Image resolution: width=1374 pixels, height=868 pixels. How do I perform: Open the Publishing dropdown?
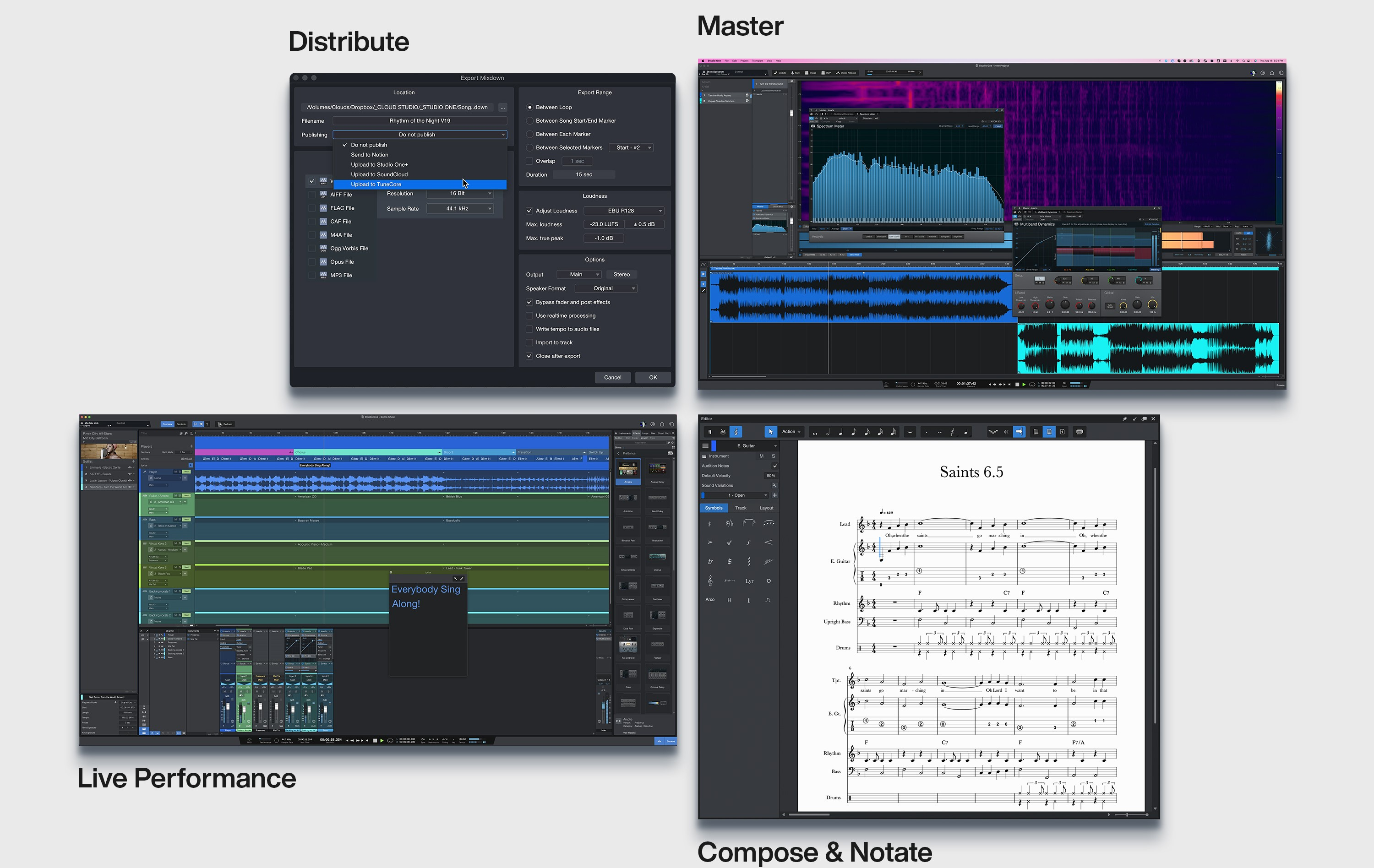click(x=420, y=135)
